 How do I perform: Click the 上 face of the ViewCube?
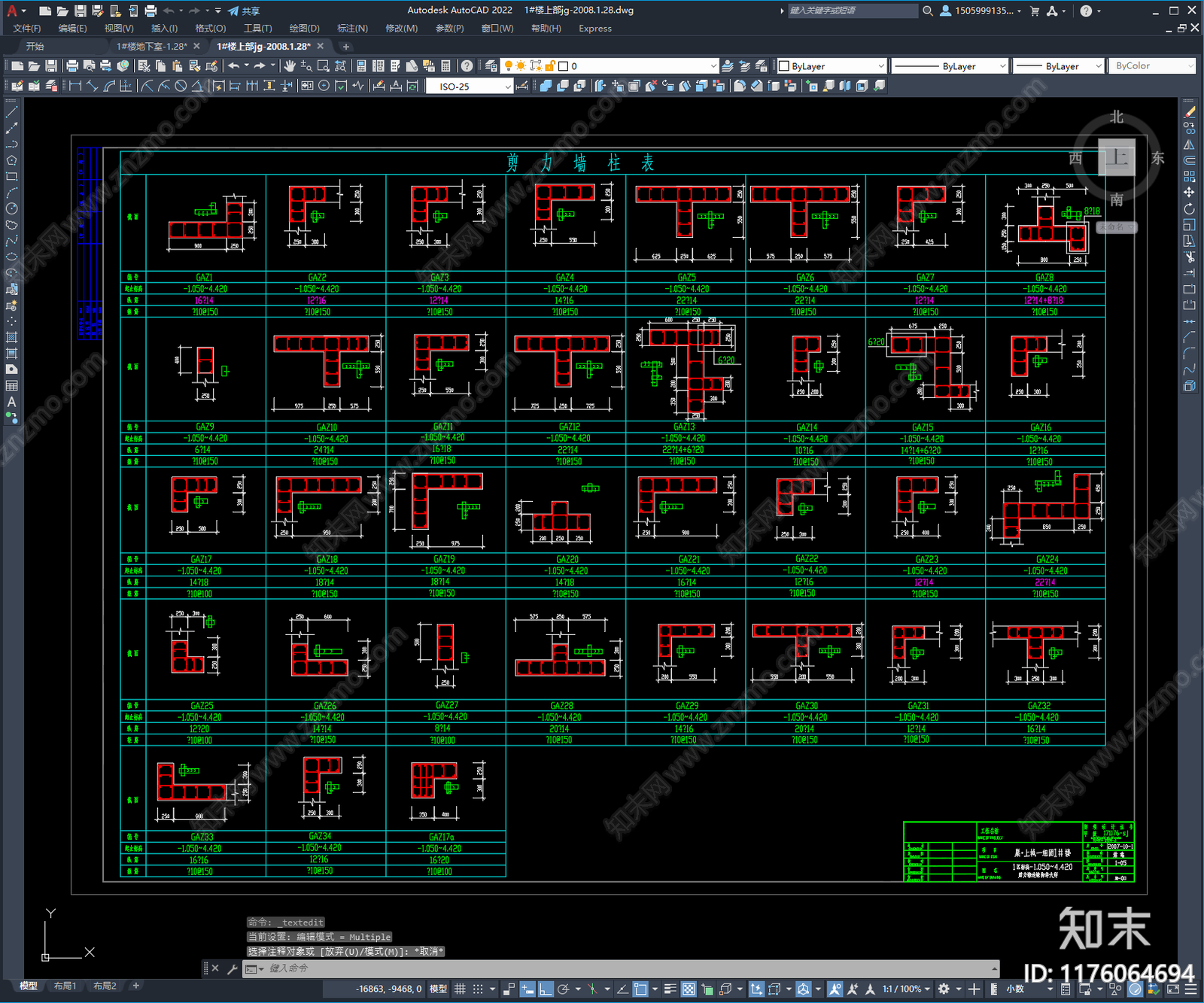pyautogui.click(x=1117, y=157)
